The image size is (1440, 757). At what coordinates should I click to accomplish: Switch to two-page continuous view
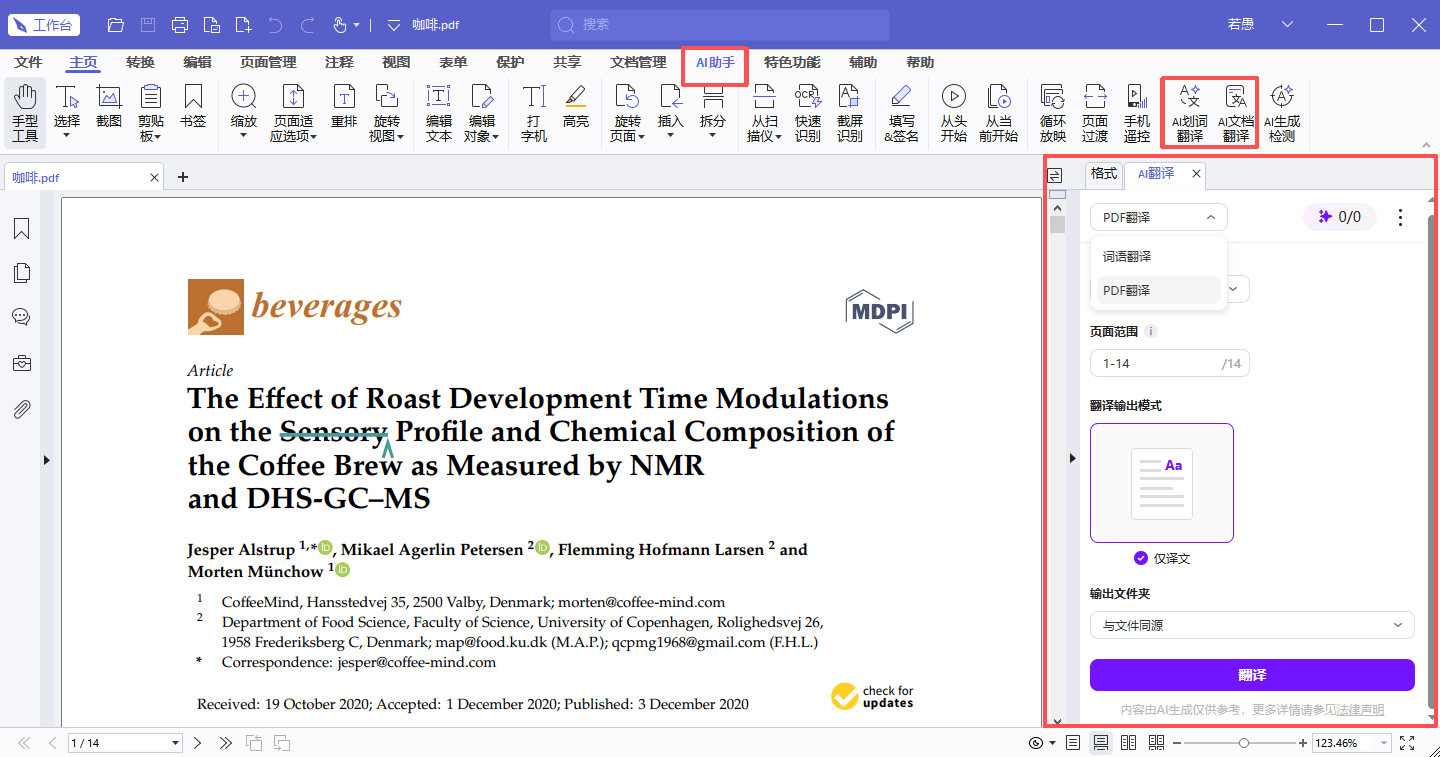click(x=1157, y=743)
